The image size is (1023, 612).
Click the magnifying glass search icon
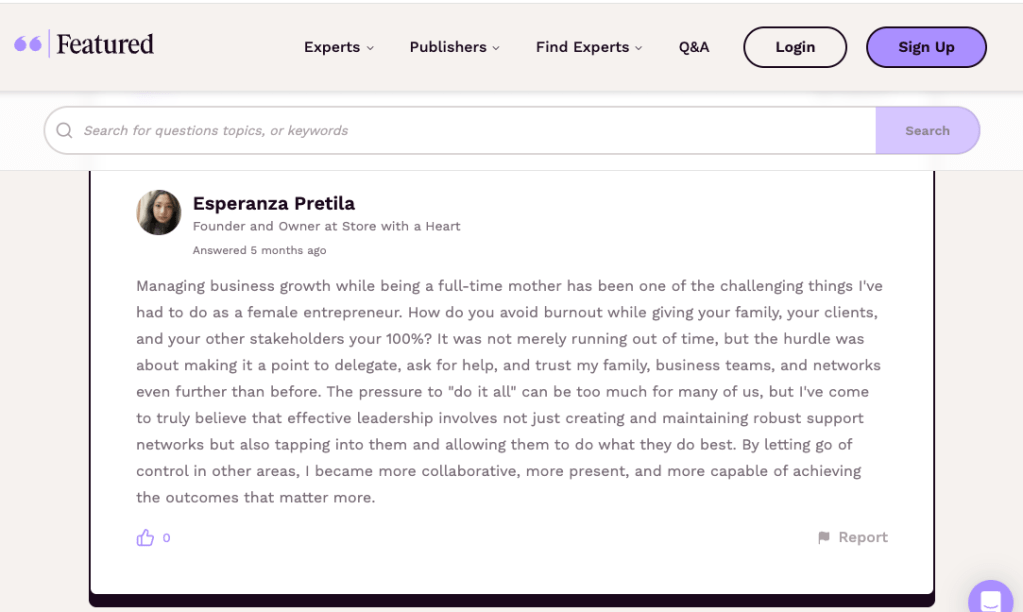coord(65,131)
